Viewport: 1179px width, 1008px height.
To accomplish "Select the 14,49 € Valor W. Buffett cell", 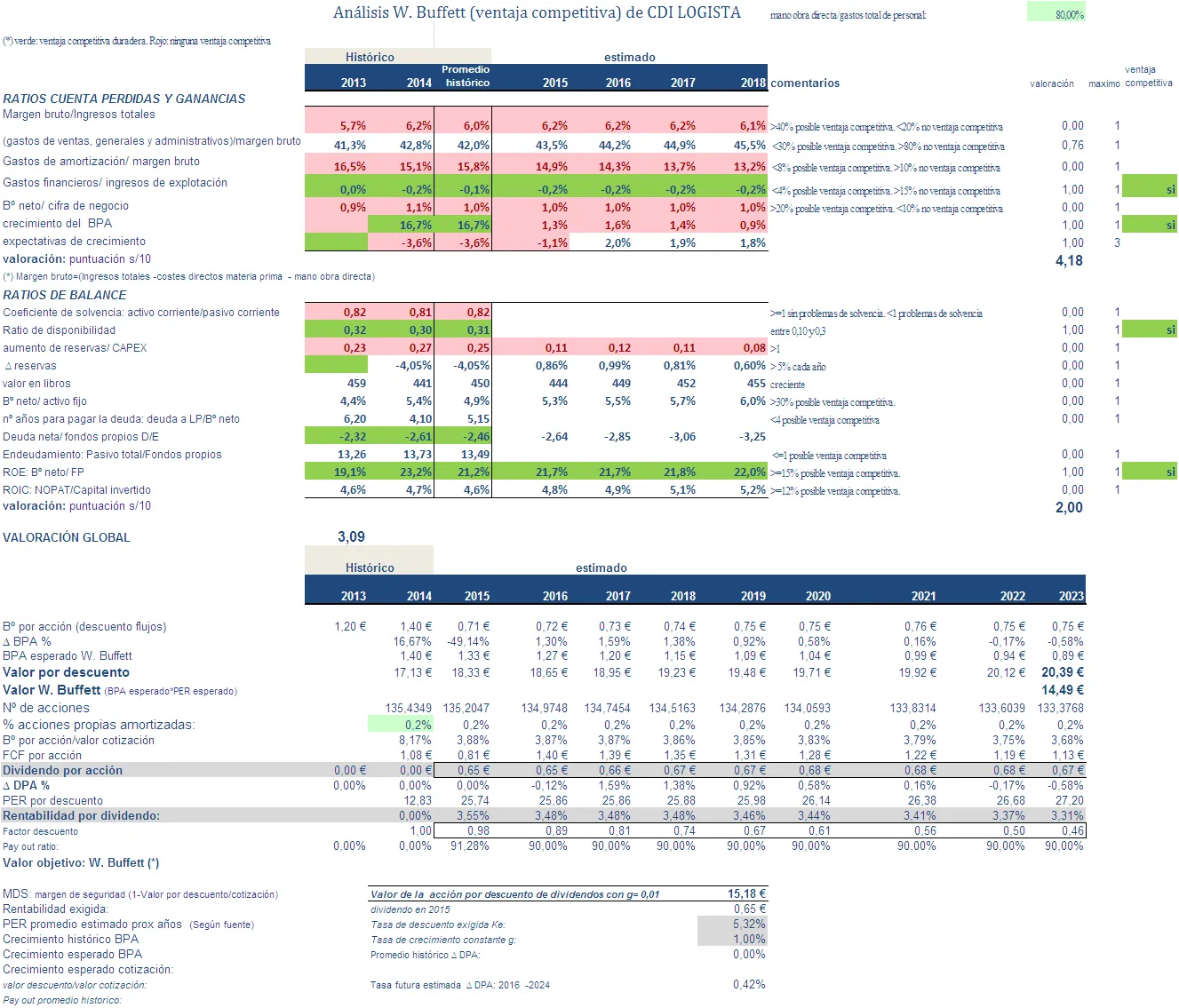I will tap(1062, 690).
